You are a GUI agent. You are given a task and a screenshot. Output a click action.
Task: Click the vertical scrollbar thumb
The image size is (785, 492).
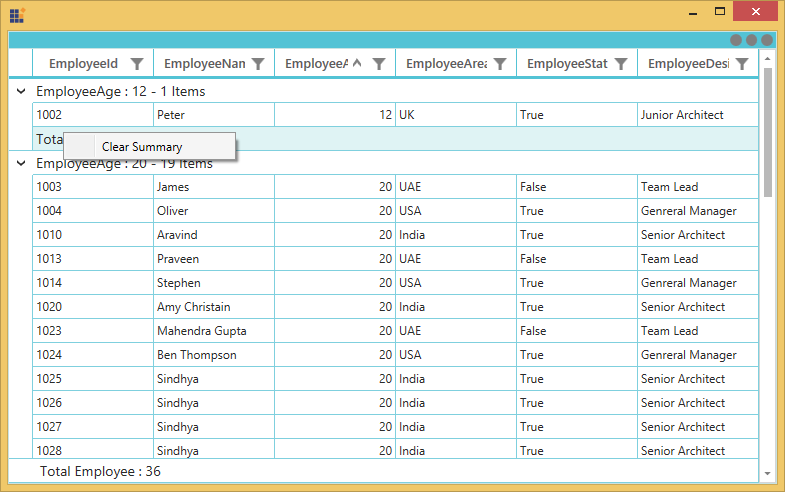pos(767,132)
